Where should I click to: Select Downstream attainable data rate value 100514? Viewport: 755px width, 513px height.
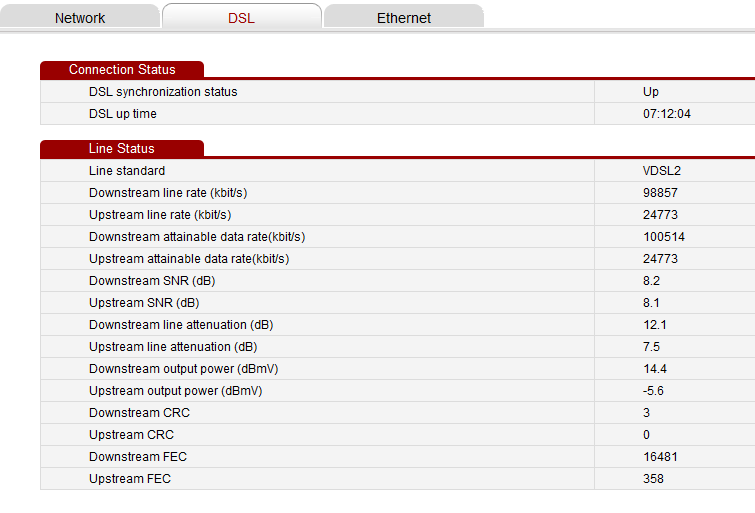[x=663, y=237]
